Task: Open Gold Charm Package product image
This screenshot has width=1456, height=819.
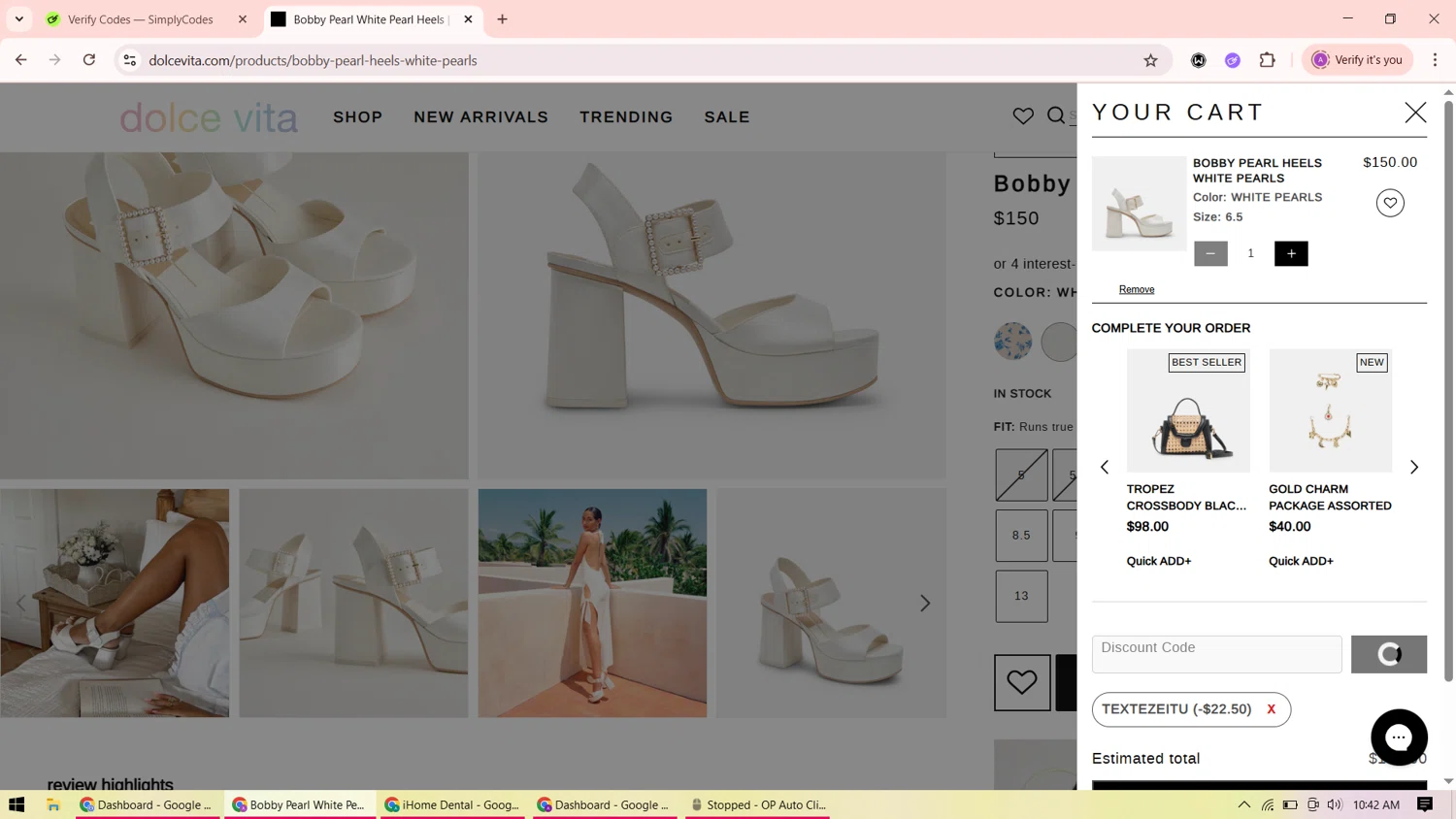Action: 1330,410
